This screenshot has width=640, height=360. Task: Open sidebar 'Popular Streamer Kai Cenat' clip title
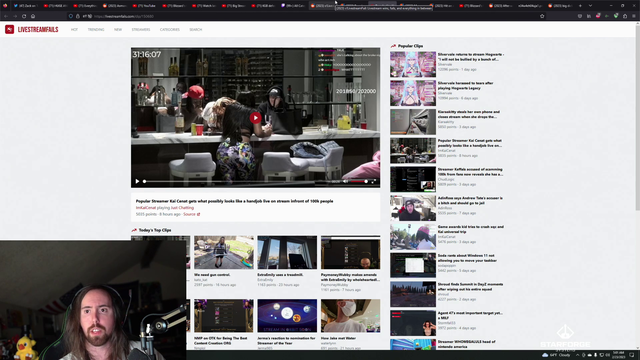click(x=470, y=143)
